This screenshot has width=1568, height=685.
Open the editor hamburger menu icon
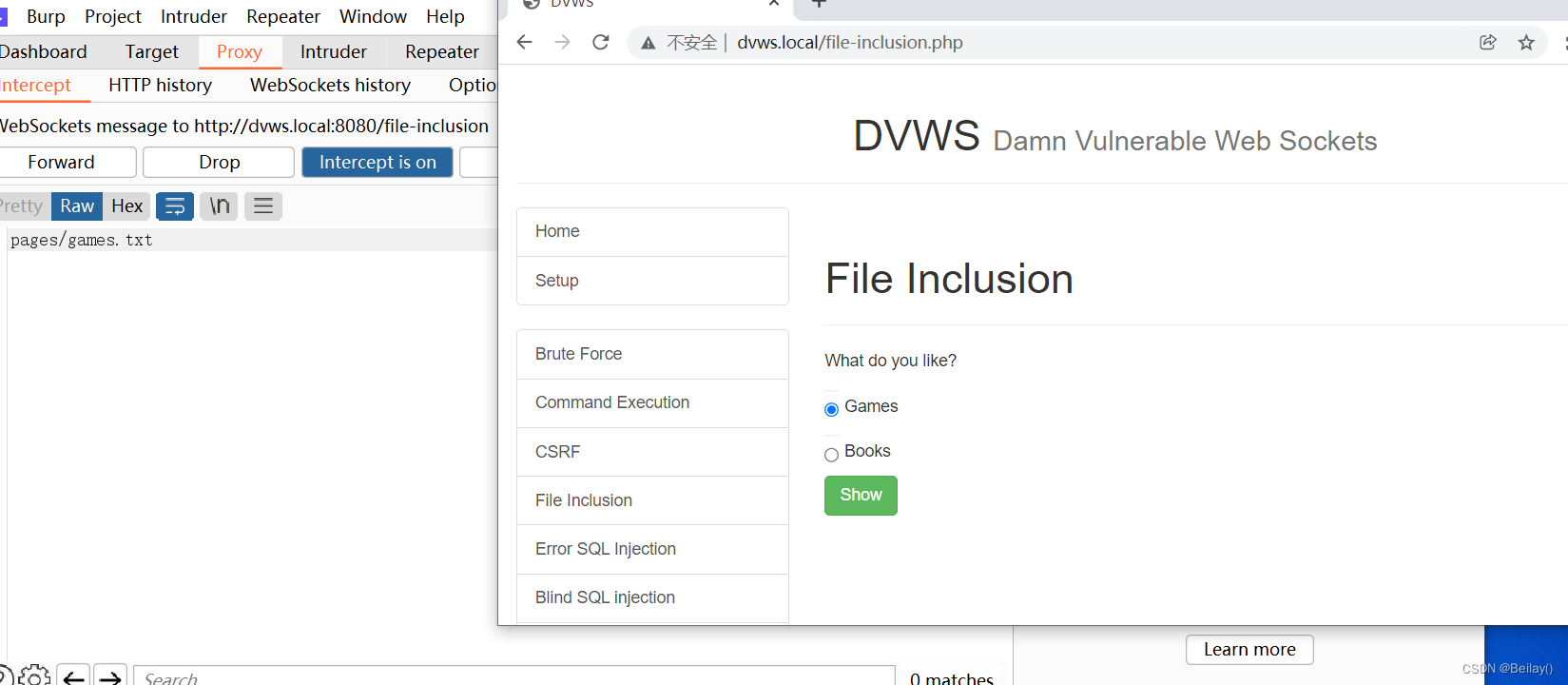263,205
